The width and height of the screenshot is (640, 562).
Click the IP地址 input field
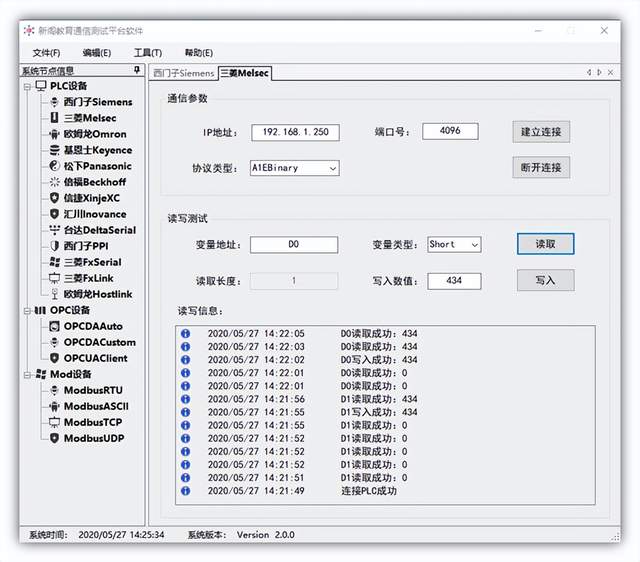[x=295, y=132]
